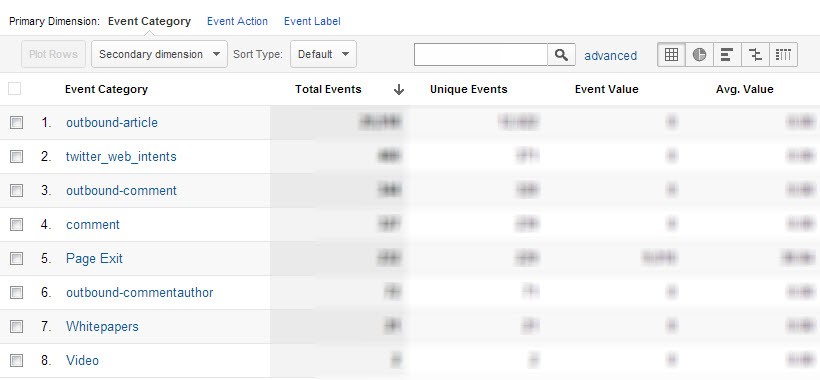
Task: Sort by Avg. Value column header
Action: pyautogui.click(x=745, y=89)
